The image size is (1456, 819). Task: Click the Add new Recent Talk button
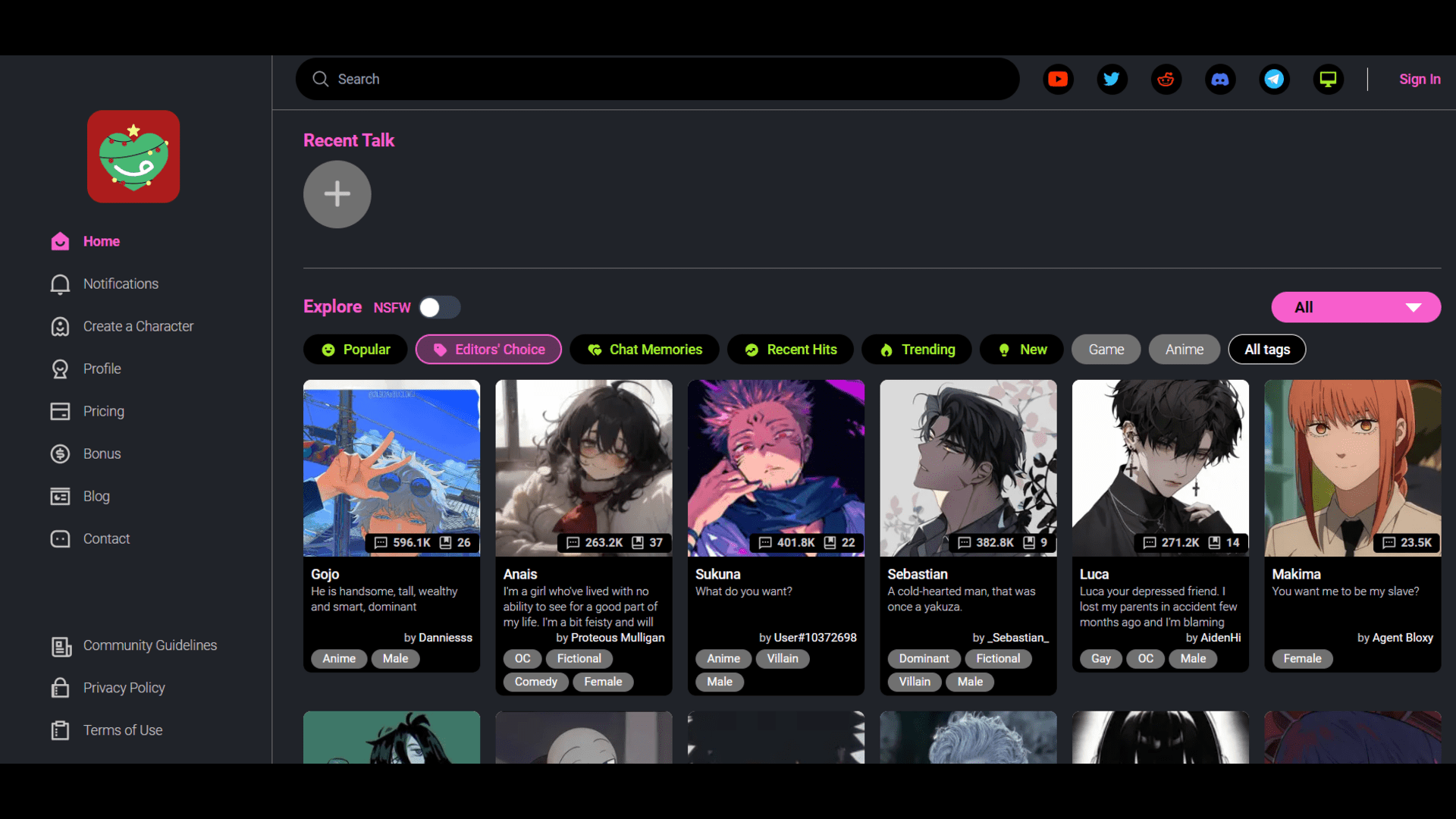click(336, 194)
